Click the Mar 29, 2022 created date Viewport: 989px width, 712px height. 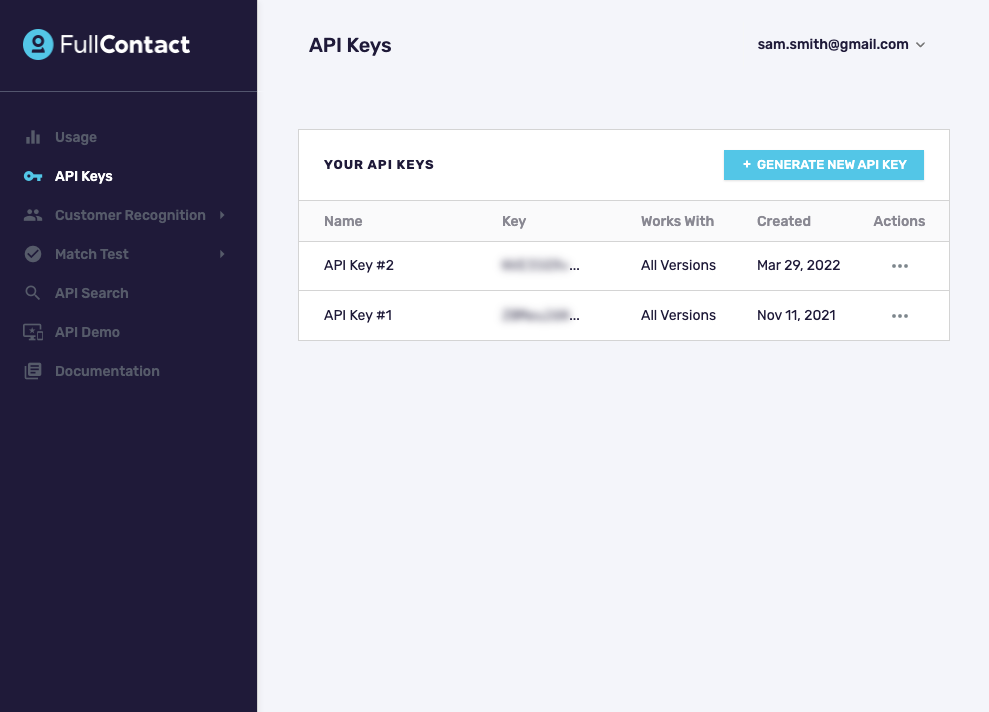[799, 266]
